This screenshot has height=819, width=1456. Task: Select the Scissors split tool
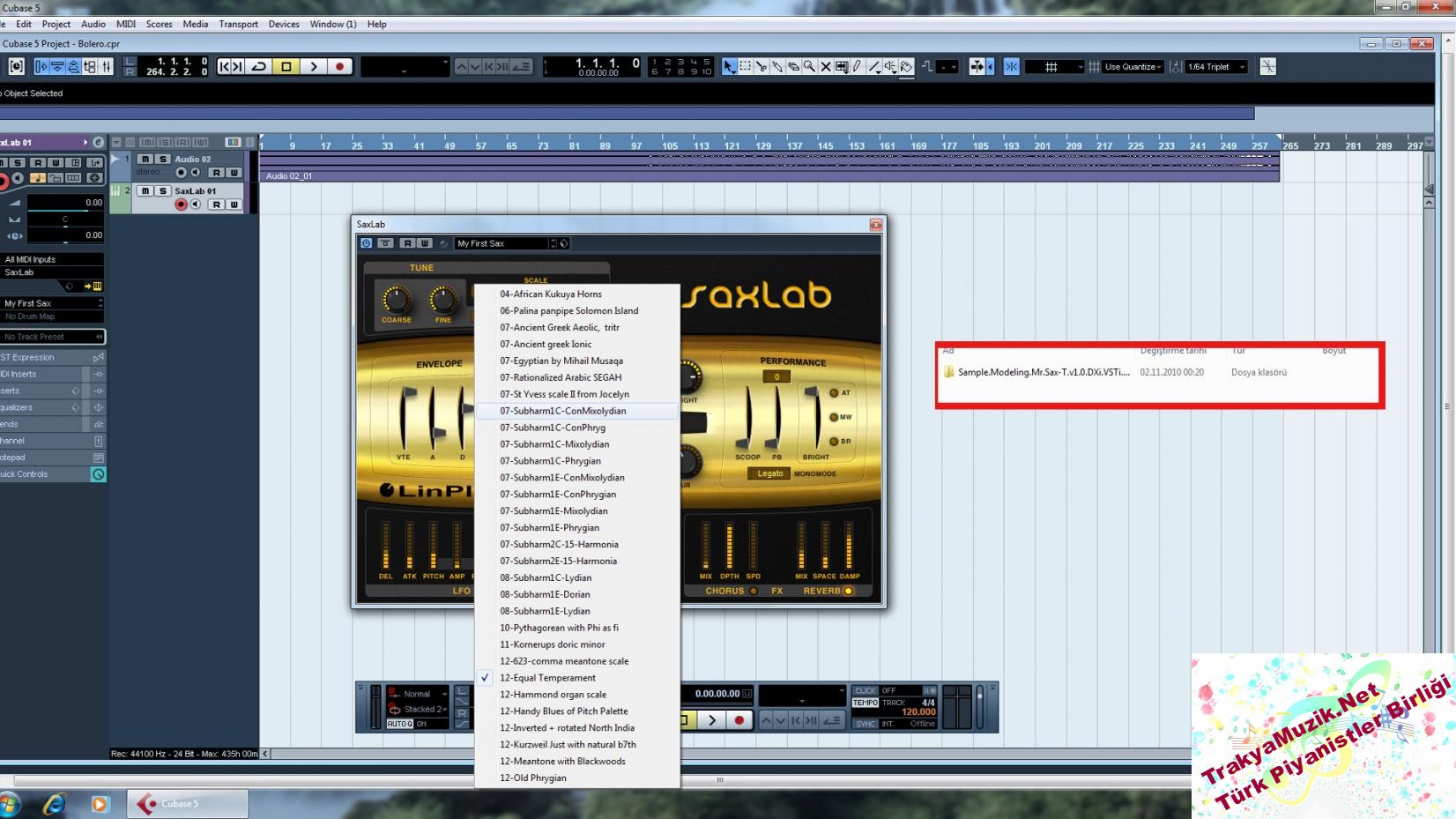click(761, 67)
